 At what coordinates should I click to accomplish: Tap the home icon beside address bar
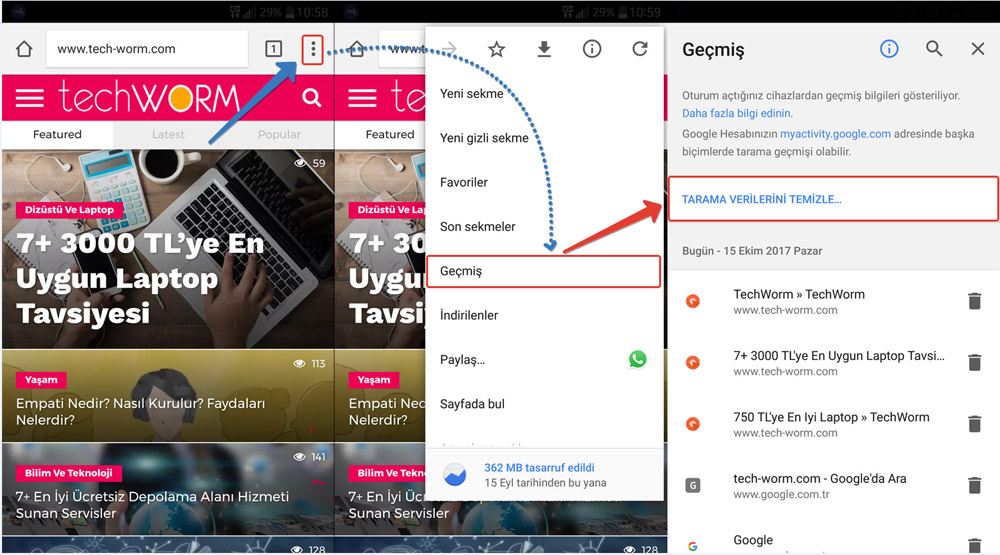tap(24, 49)
